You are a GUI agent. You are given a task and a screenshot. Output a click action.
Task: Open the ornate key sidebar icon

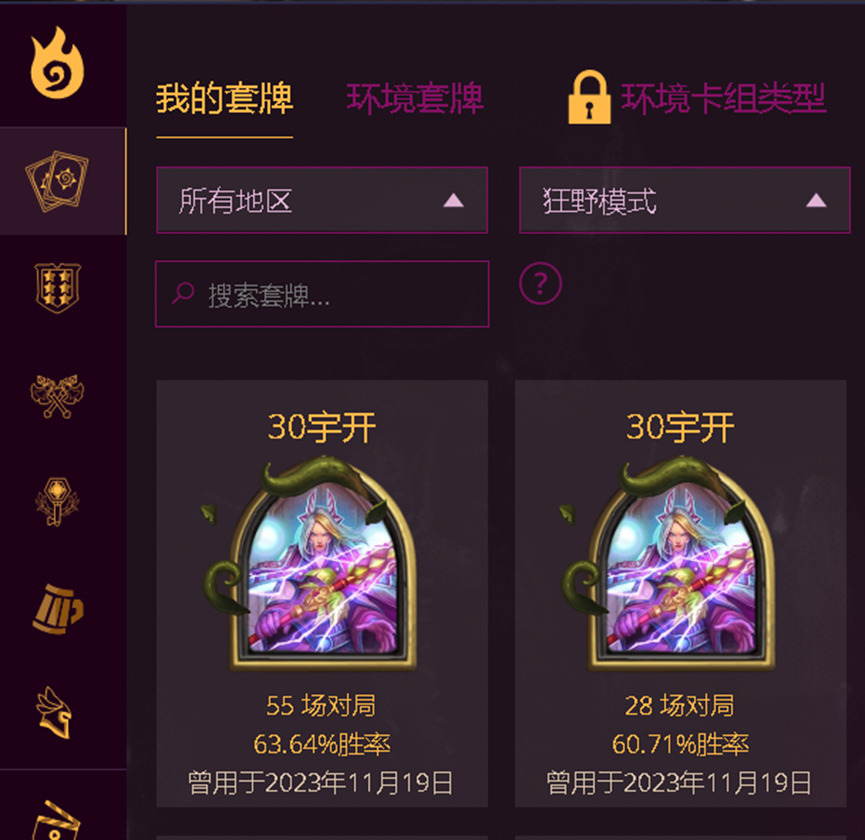pyautogui.click(x=57, y=501)
